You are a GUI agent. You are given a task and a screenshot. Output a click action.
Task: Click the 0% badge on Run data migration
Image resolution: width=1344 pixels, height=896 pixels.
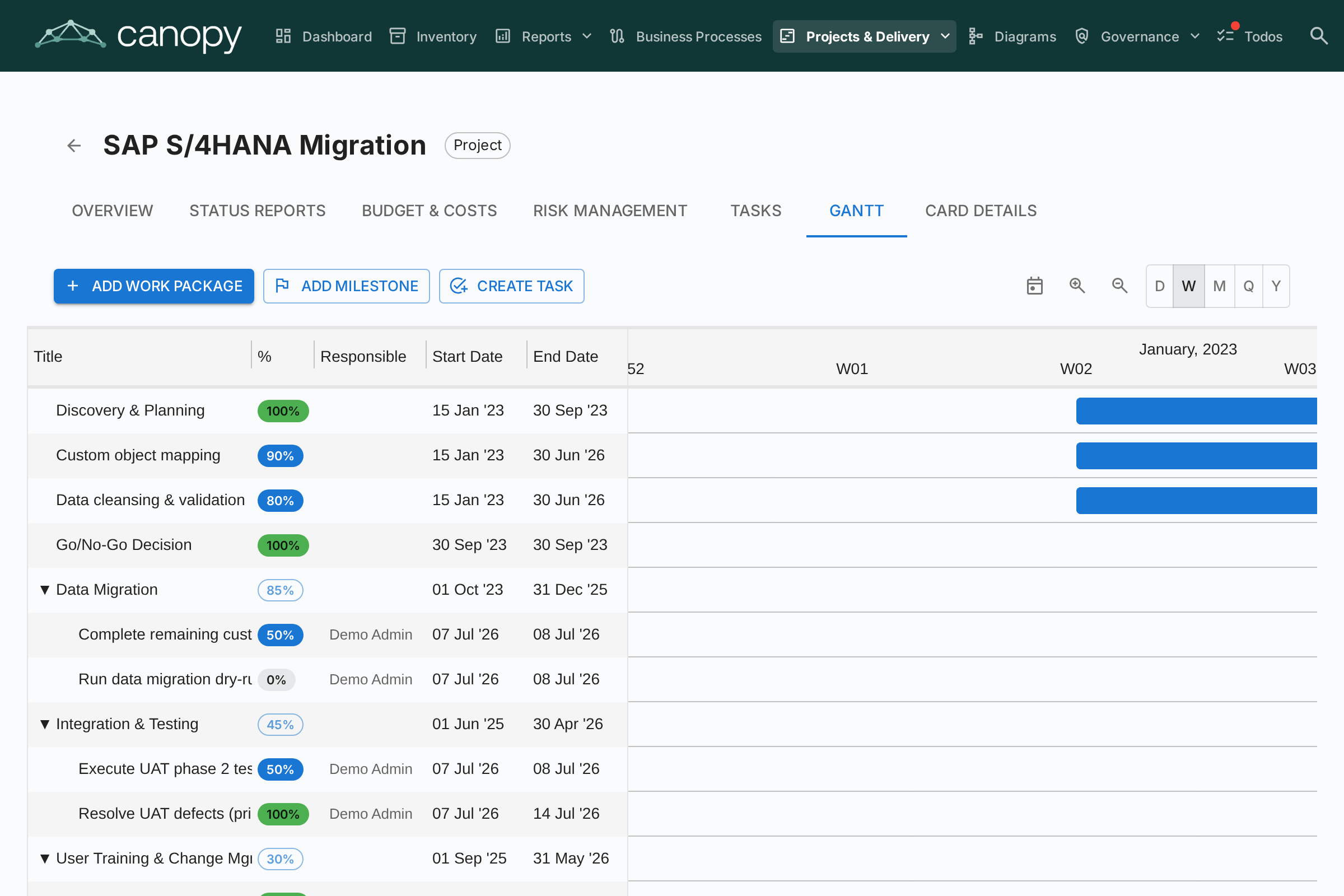[276, 680]
